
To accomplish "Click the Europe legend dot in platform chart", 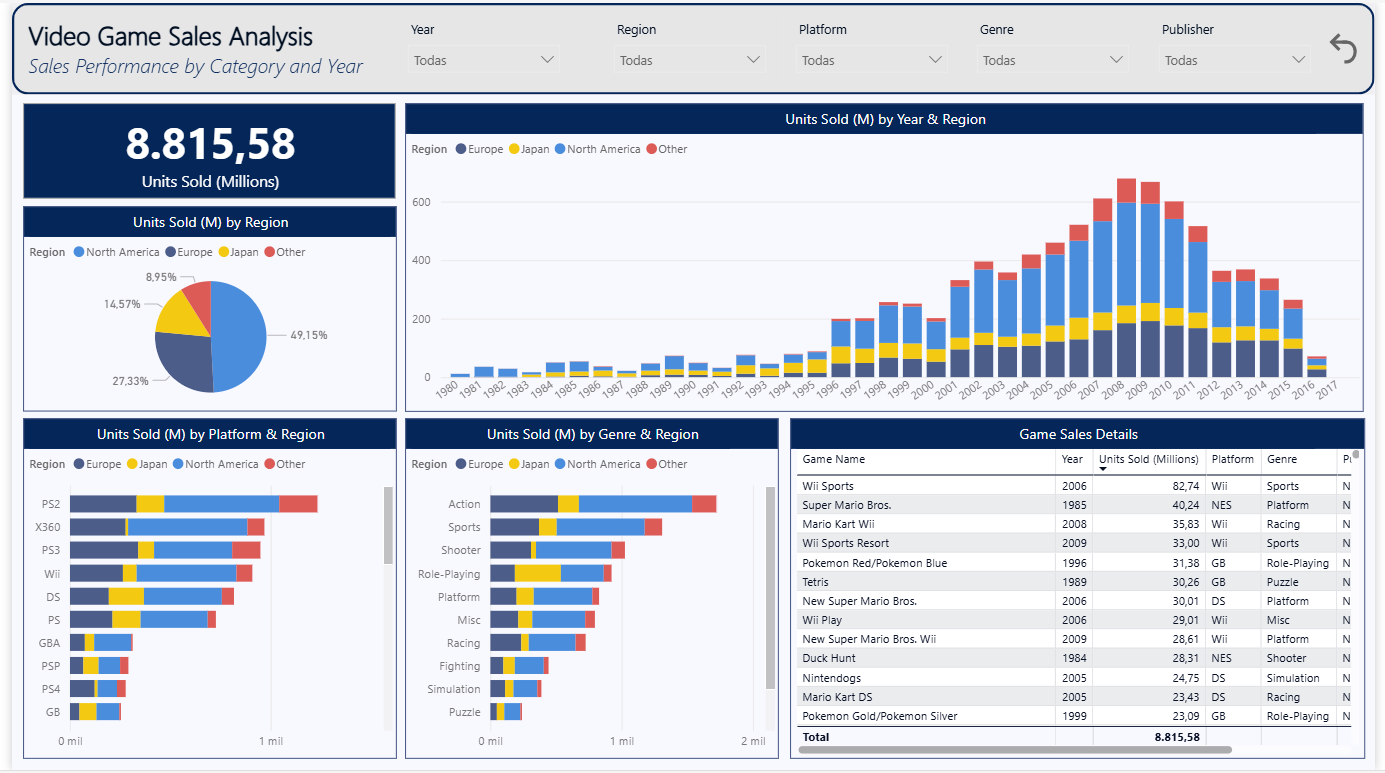I will (80, 464).
